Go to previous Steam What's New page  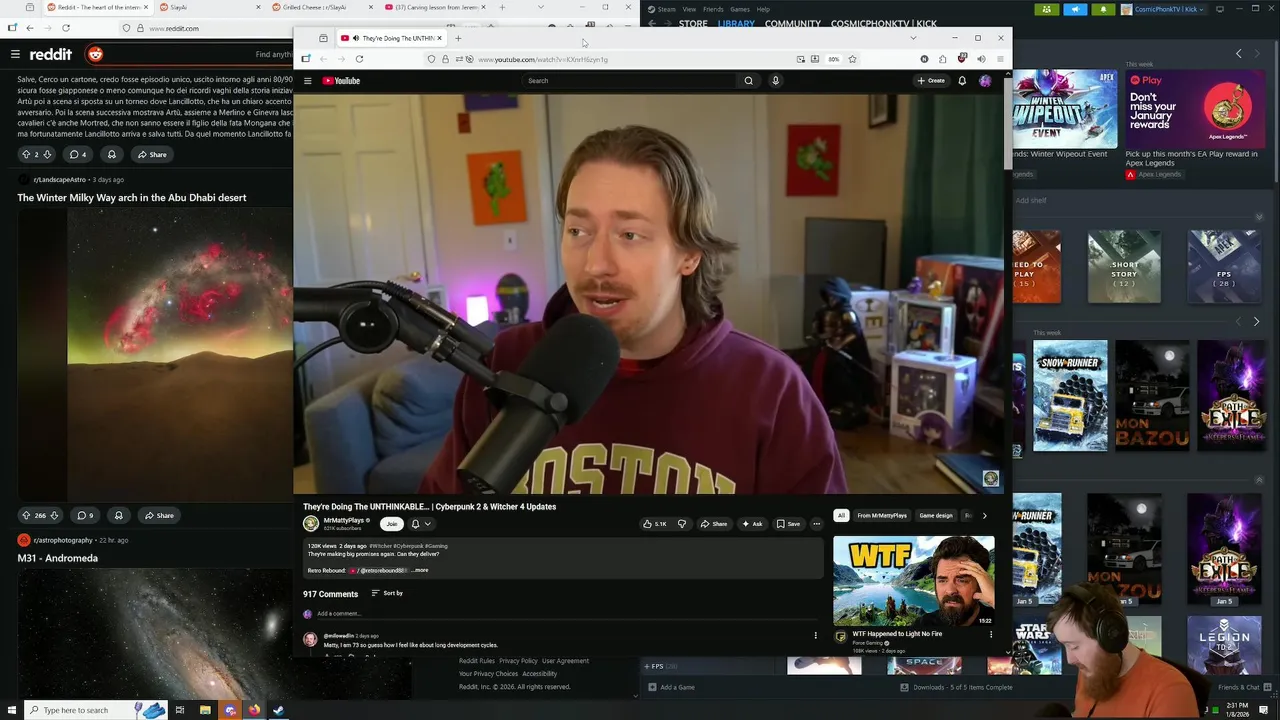[1239, 54]
